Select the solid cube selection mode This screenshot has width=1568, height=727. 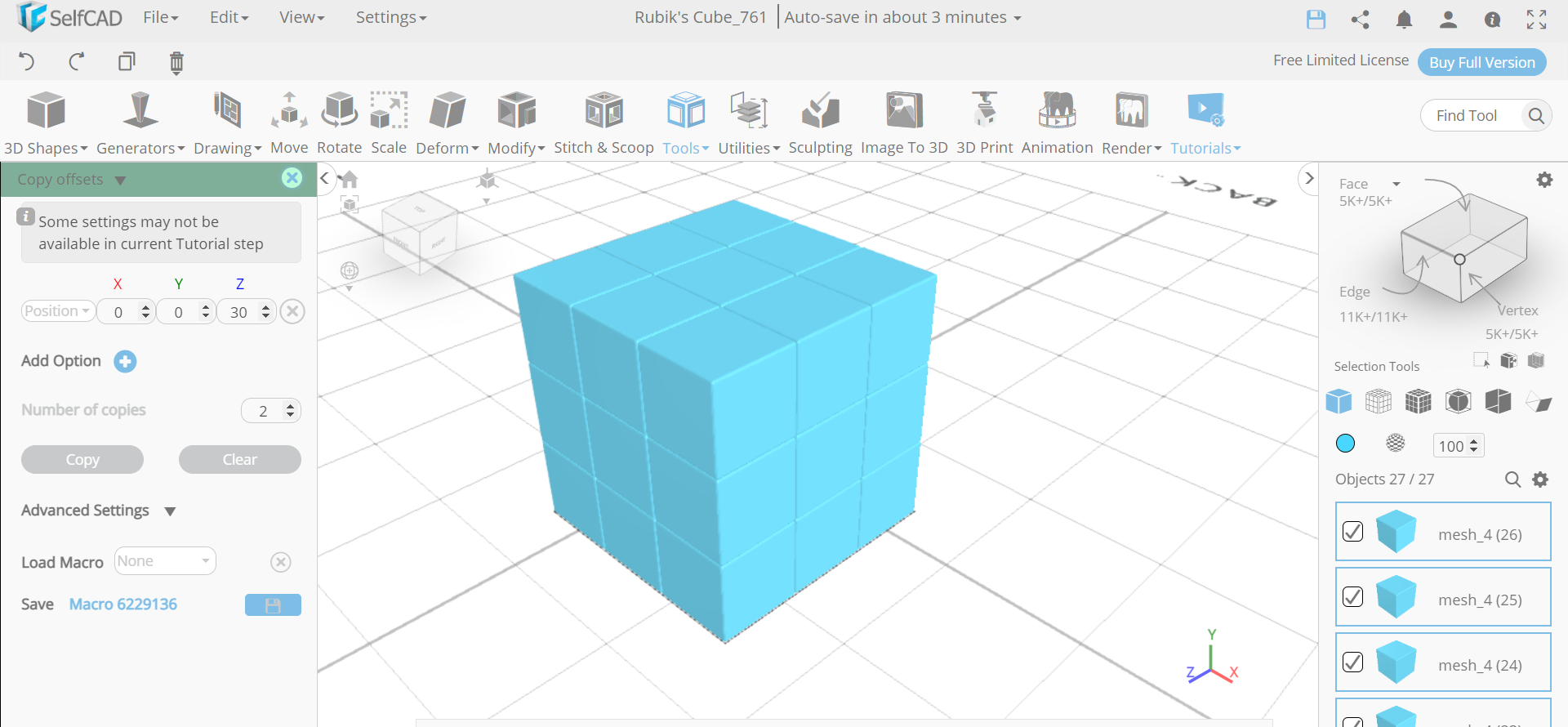[x=1339, y=401]
